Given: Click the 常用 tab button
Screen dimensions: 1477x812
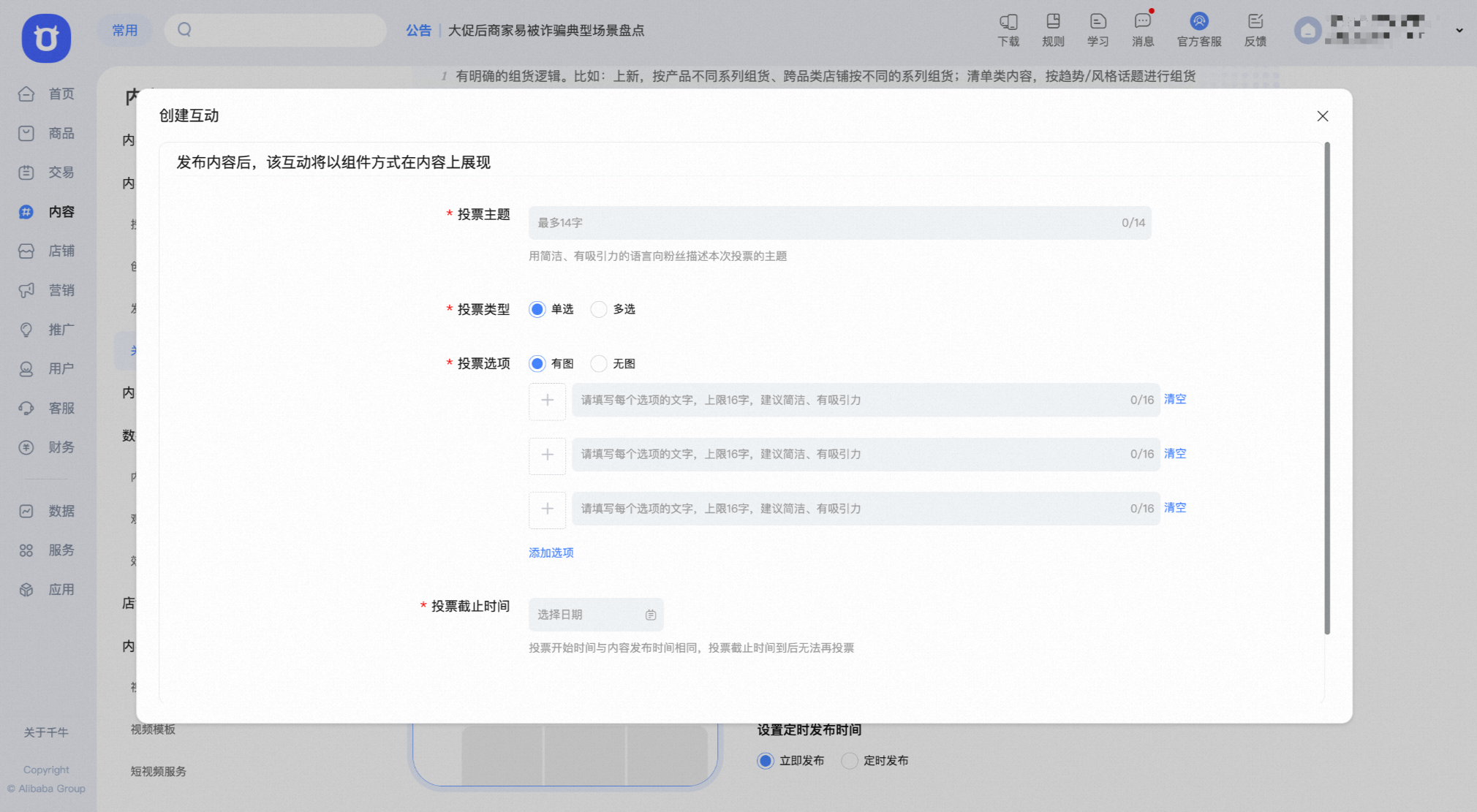Looking at the screenshot, I should click(x=124, y=30).
